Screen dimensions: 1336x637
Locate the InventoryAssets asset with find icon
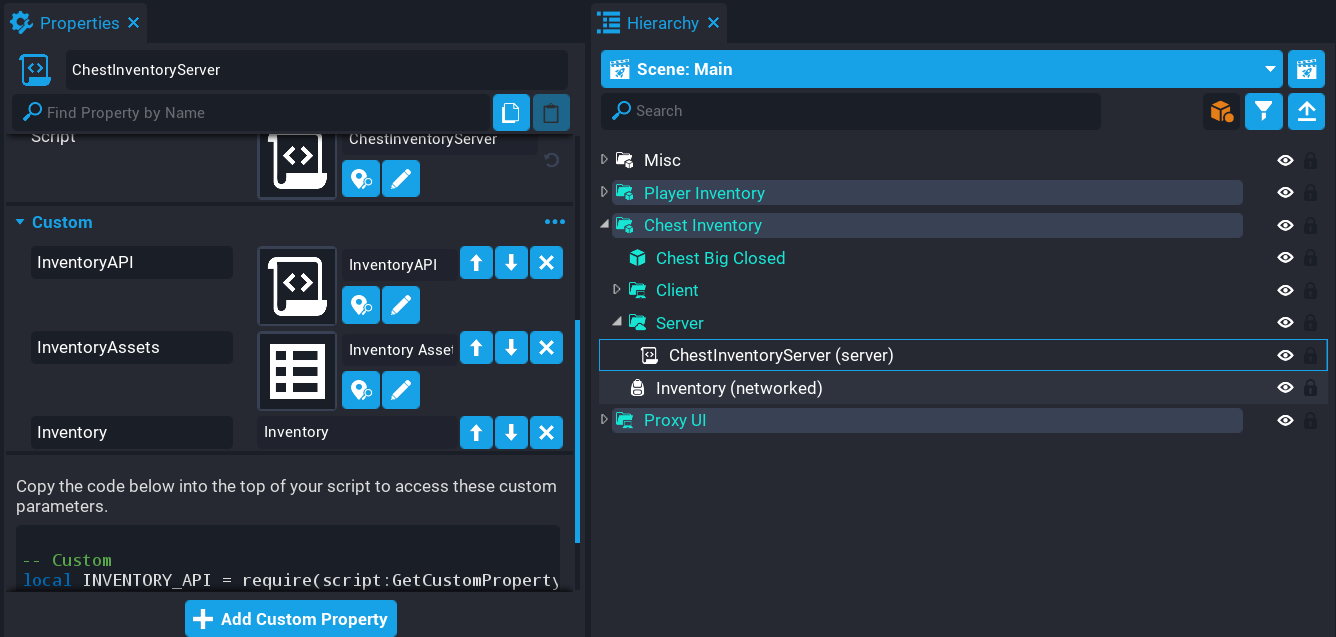click(360, 389)
